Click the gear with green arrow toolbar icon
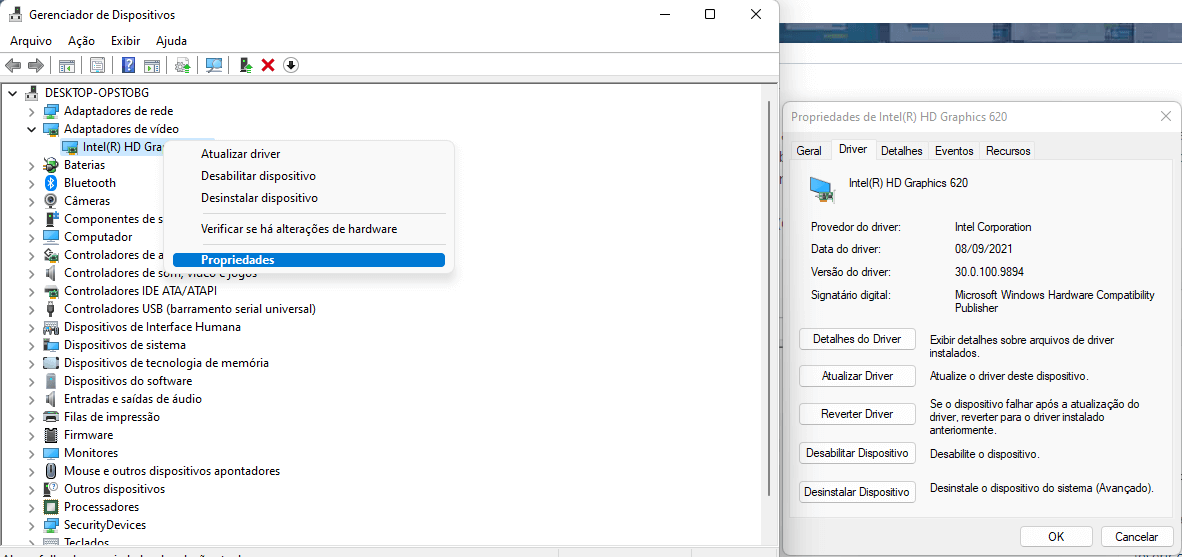The width and height of the screenshot is (1182, 557). coord(182,66)
